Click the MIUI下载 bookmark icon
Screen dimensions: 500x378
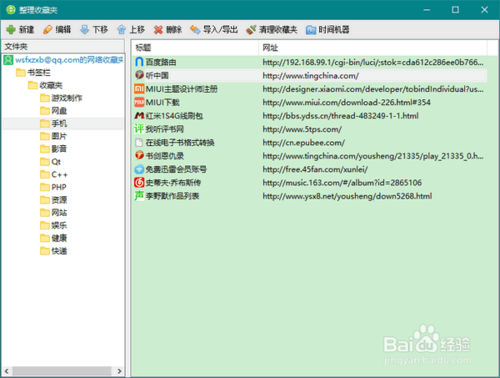(x=139, y=102)
